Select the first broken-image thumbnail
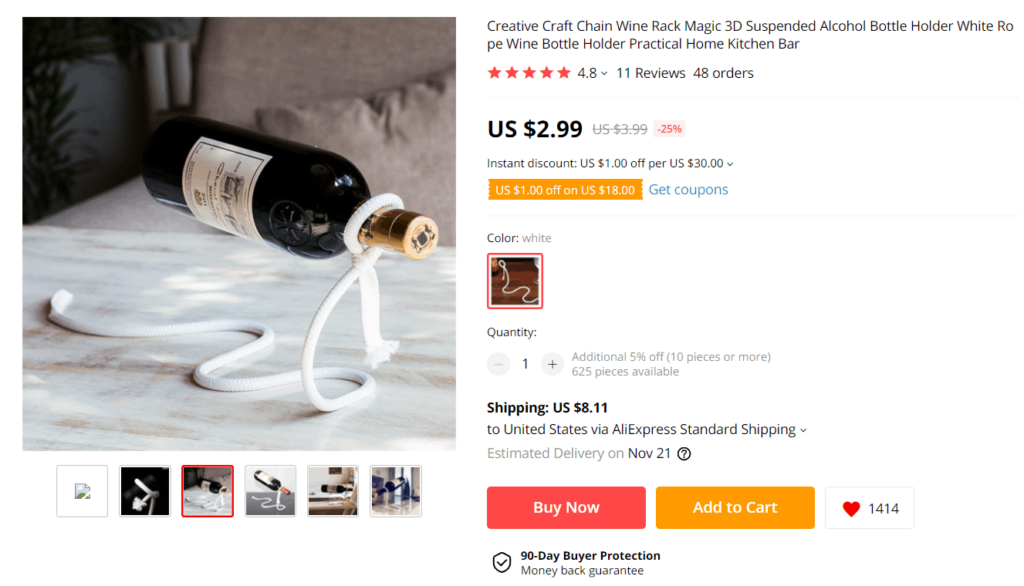 click(x=82, y=491)
